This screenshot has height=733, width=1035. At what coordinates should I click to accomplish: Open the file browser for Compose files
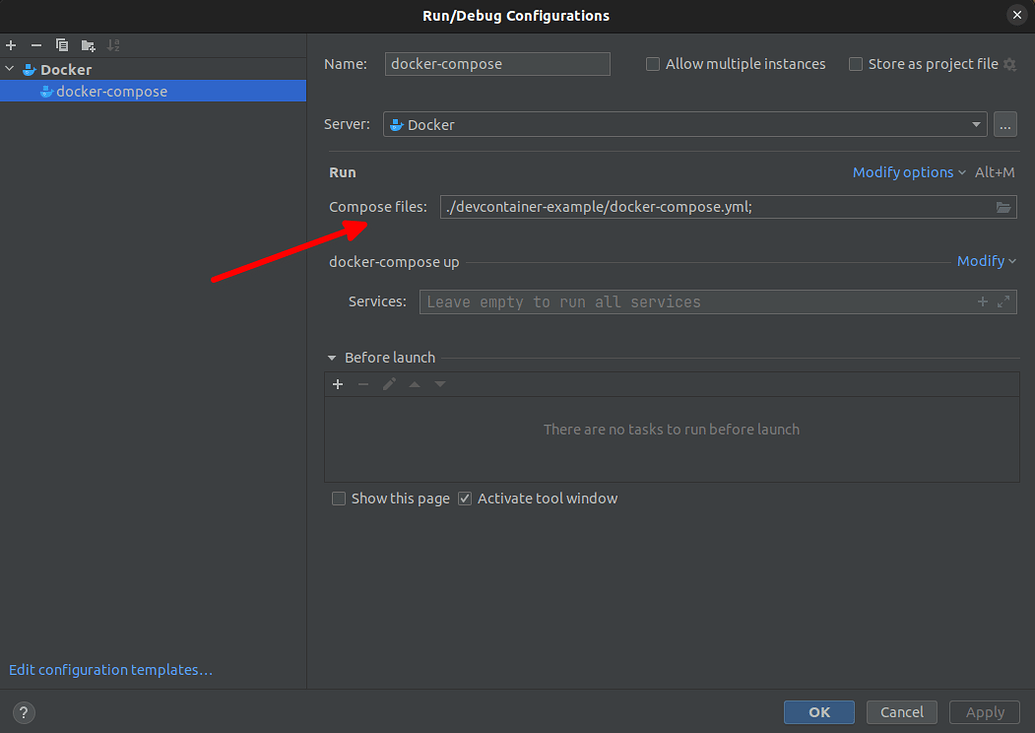pyautogui.click(x=1004, y=207)
